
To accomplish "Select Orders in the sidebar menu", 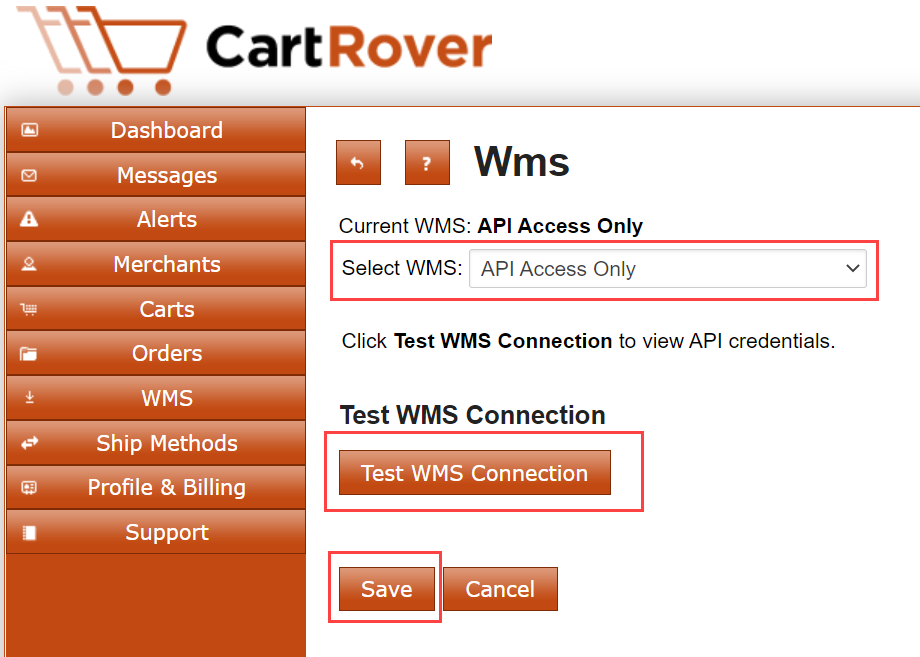I will [156, 353].
